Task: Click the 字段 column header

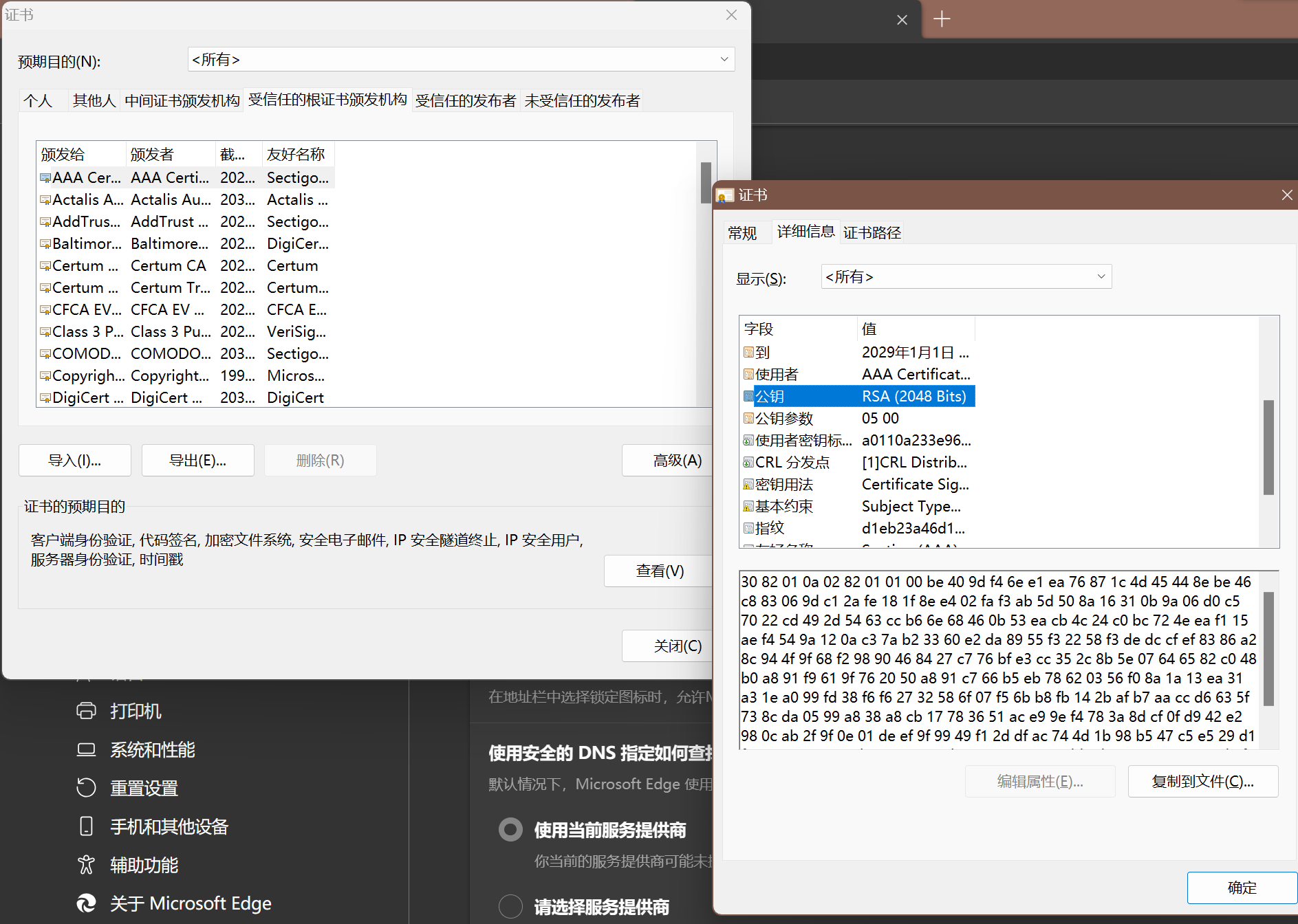Action: 798,329
